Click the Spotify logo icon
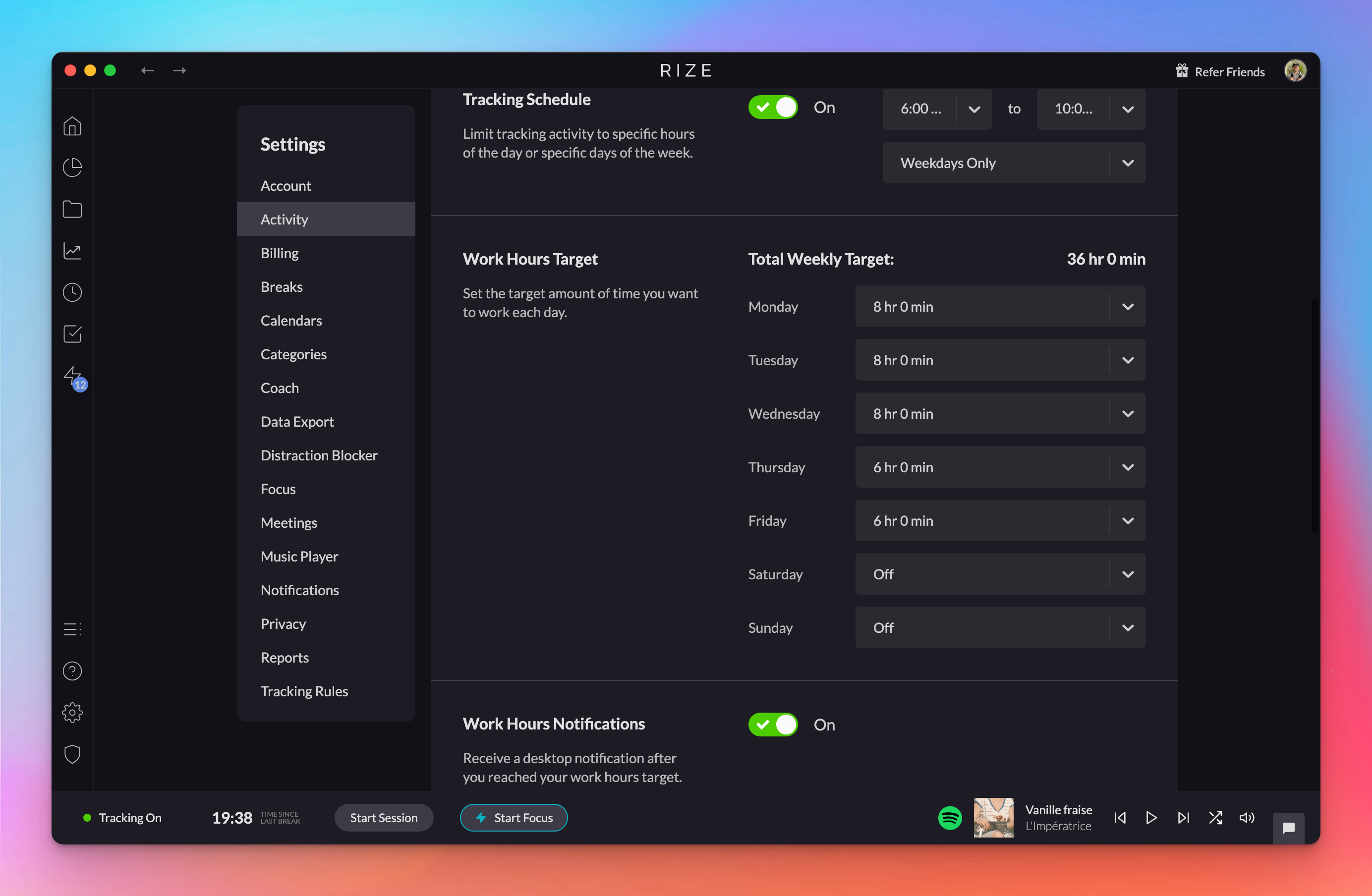 point(950,818)
